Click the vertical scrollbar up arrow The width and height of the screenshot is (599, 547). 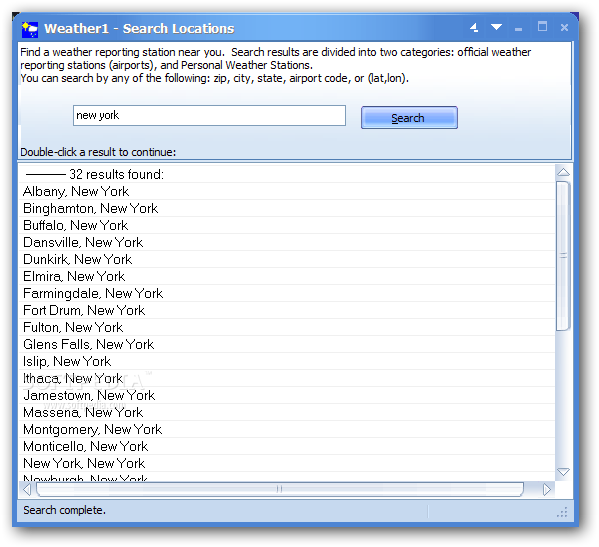click(x=563, y=172)
